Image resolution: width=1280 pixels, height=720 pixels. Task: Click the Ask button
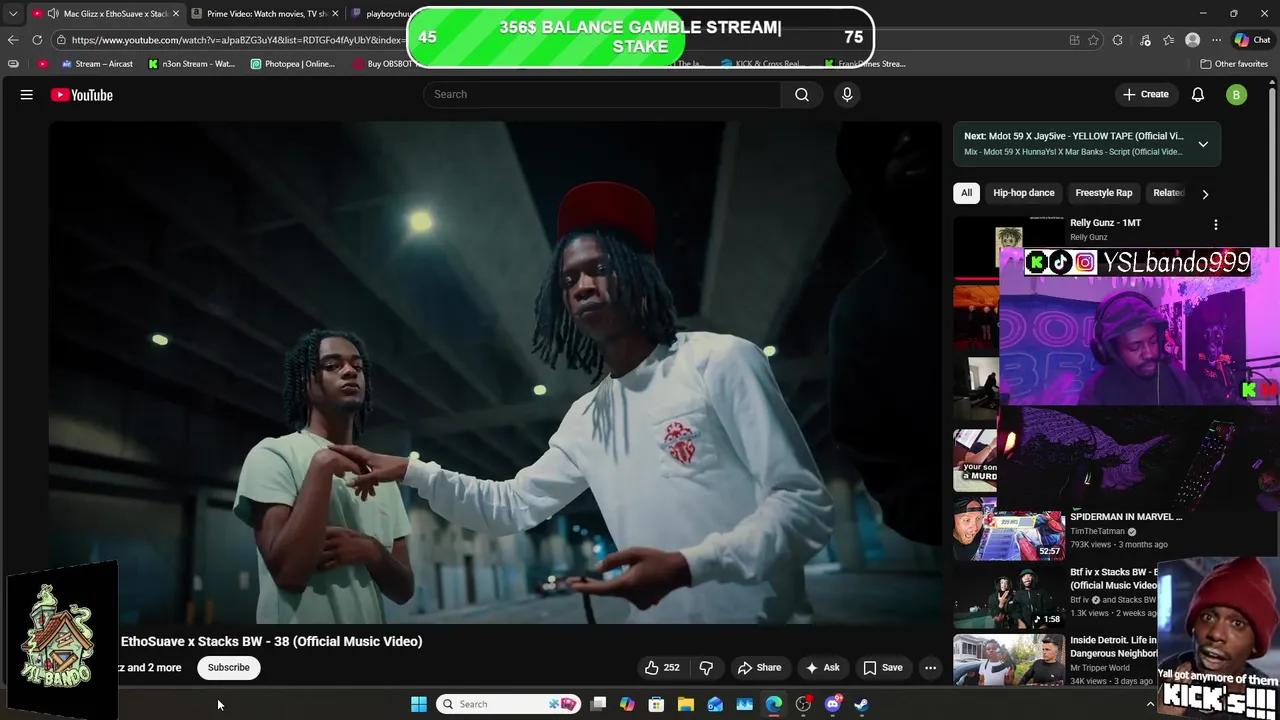click(823, 667)
